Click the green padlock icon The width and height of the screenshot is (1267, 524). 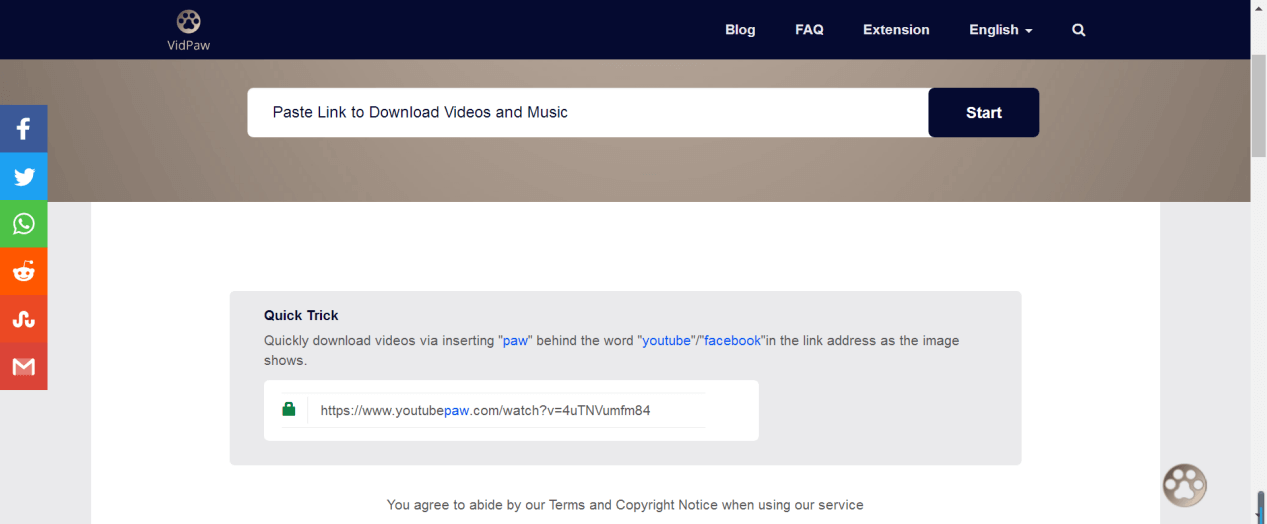point(289,409)
